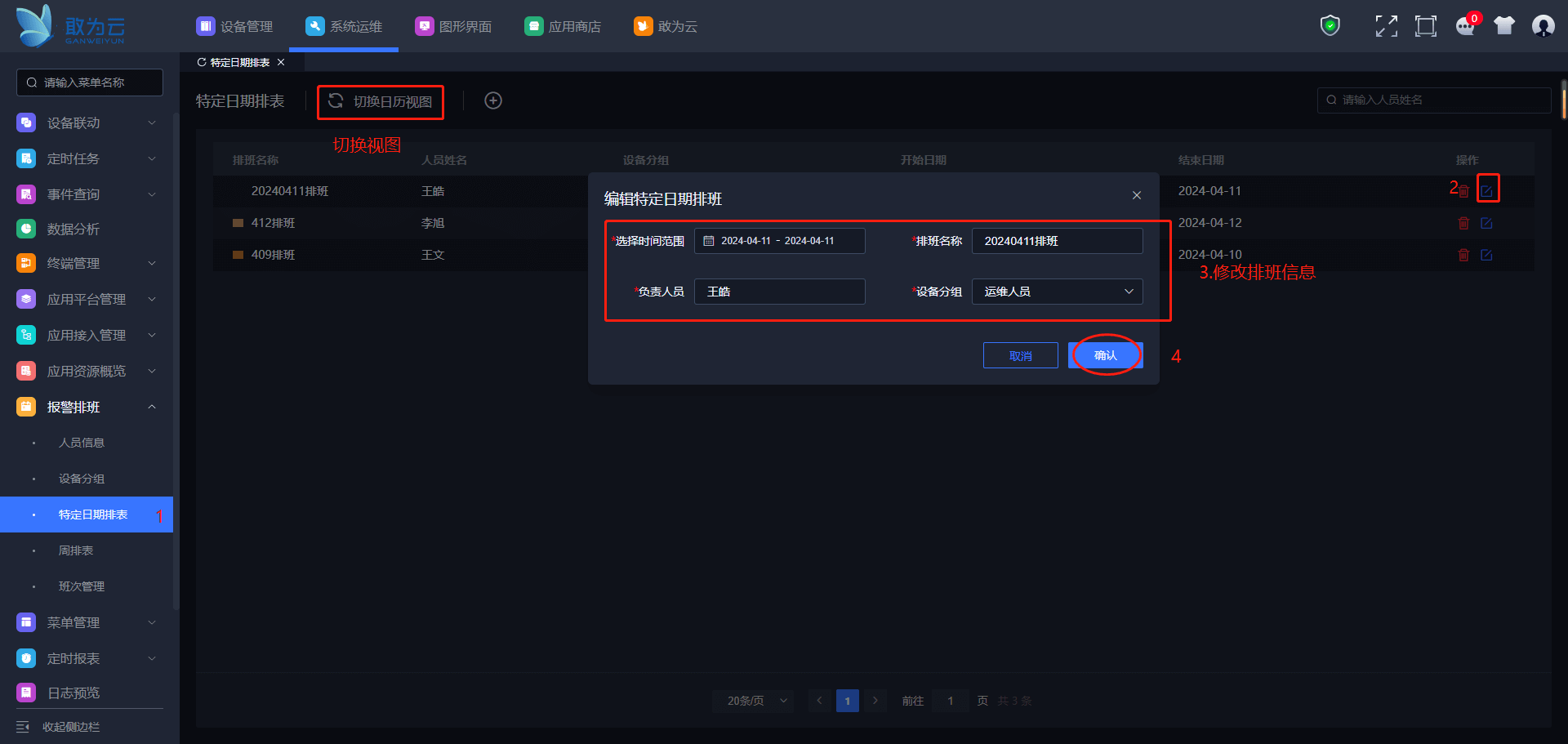
Task: Toggle fullscreen with the expand arrows icon
Action: point(1386,26)
